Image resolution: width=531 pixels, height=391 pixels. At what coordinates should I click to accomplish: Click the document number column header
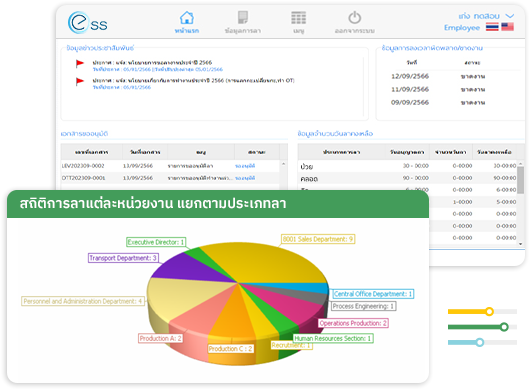tap(92, 152)
